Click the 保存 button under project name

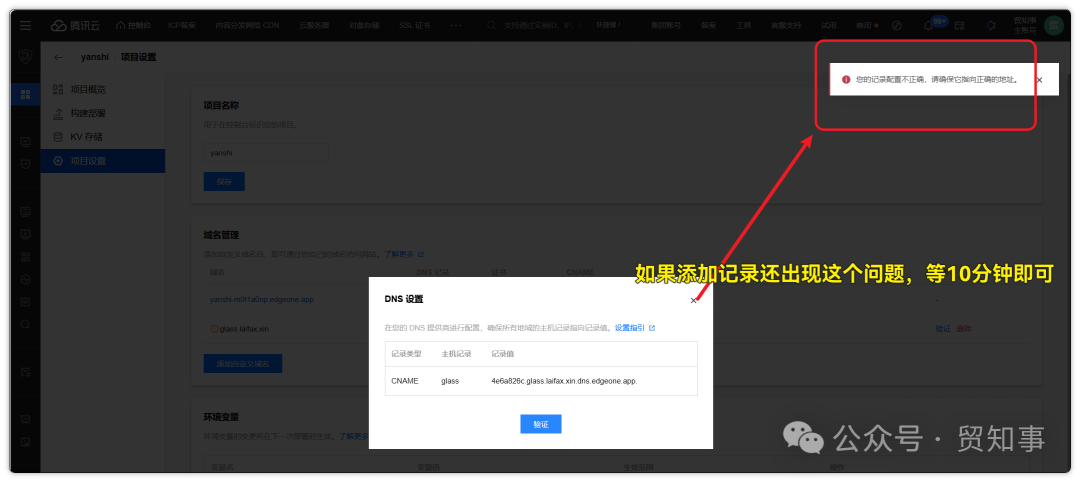tap(224, 182)
